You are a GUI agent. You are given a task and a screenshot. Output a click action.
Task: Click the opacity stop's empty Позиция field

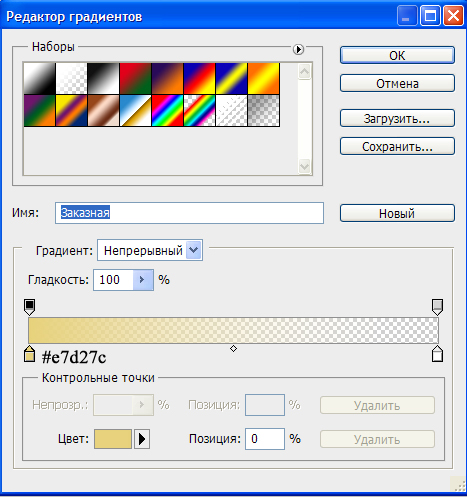tap(265, 405)
